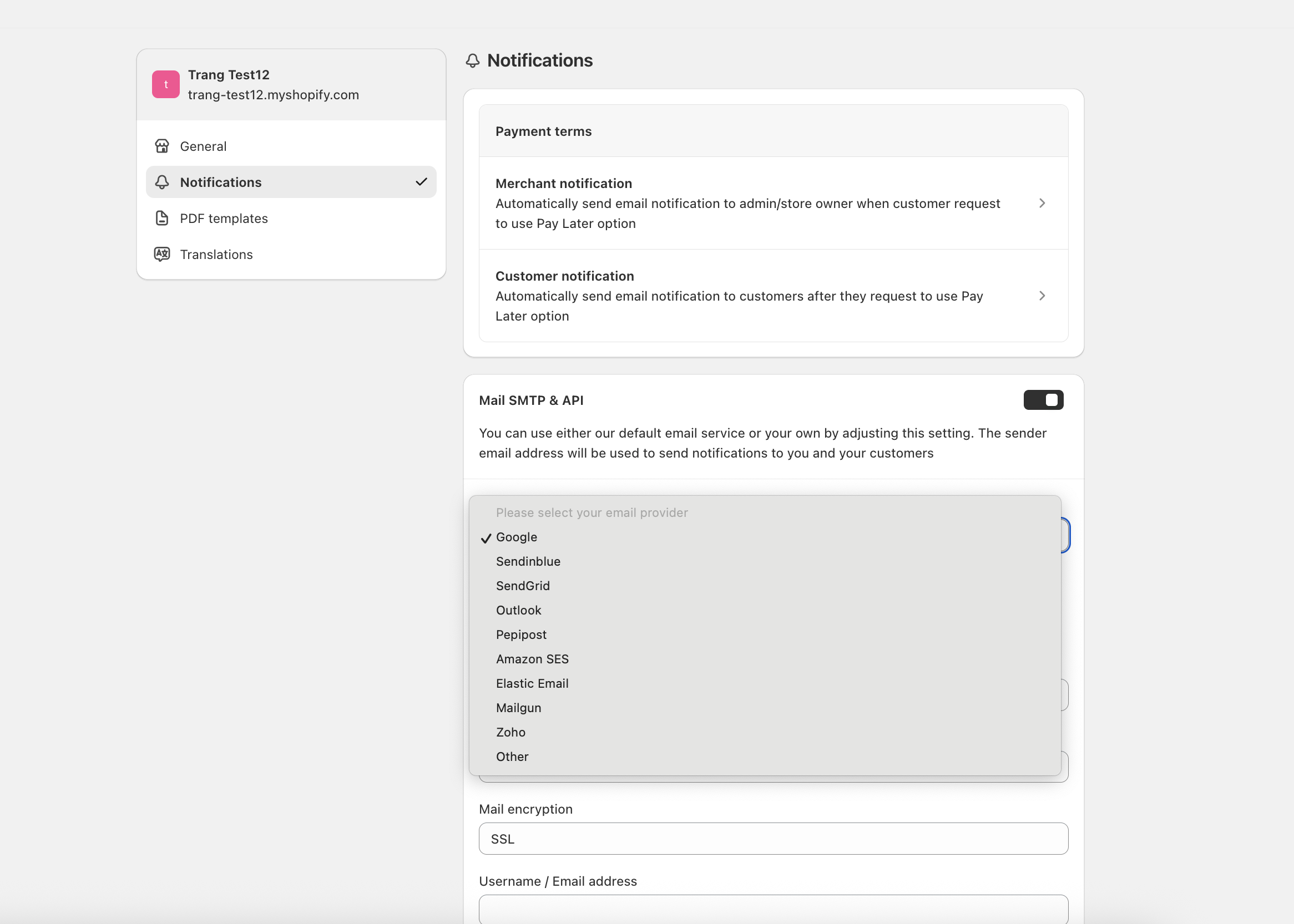Click the General store icon in sidebar
Viewport: 1294px width, 924px height.
pos(161,146)
